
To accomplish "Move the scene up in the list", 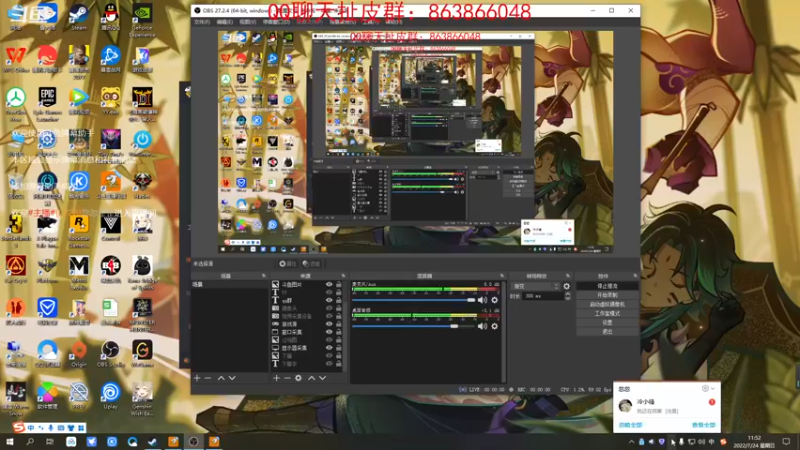I will [221, 378].
